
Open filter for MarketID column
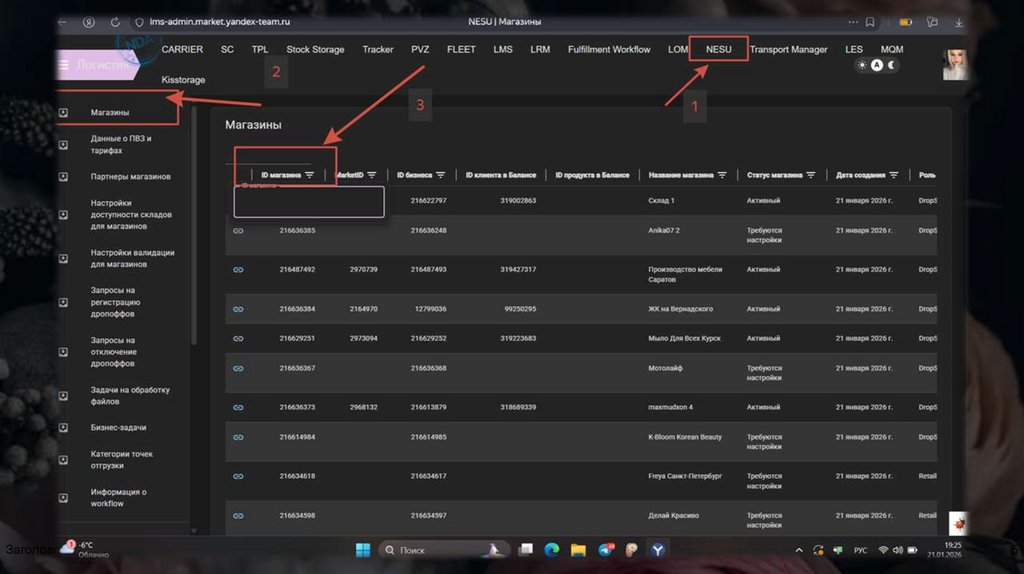[372, 175]
